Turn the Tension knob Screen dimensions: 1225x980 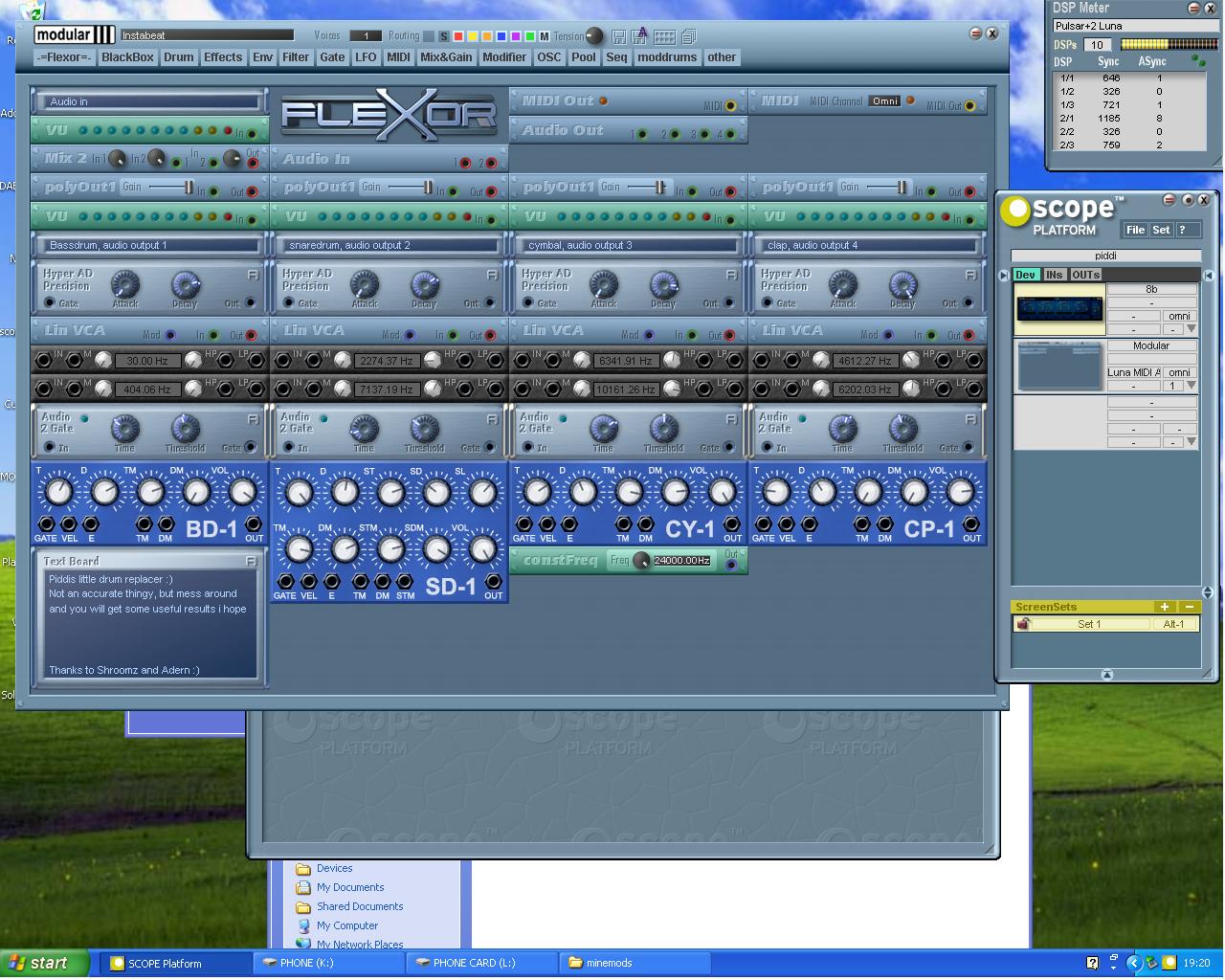point(594,36)
